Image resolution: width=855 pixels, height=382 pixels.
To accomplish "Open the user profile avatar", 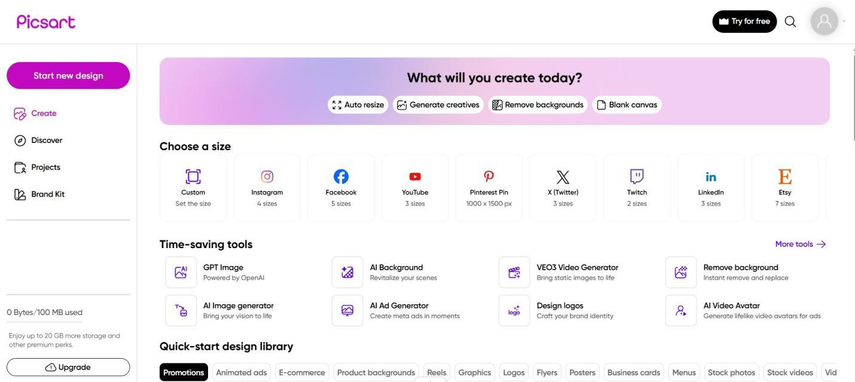I will click(824, 22).
